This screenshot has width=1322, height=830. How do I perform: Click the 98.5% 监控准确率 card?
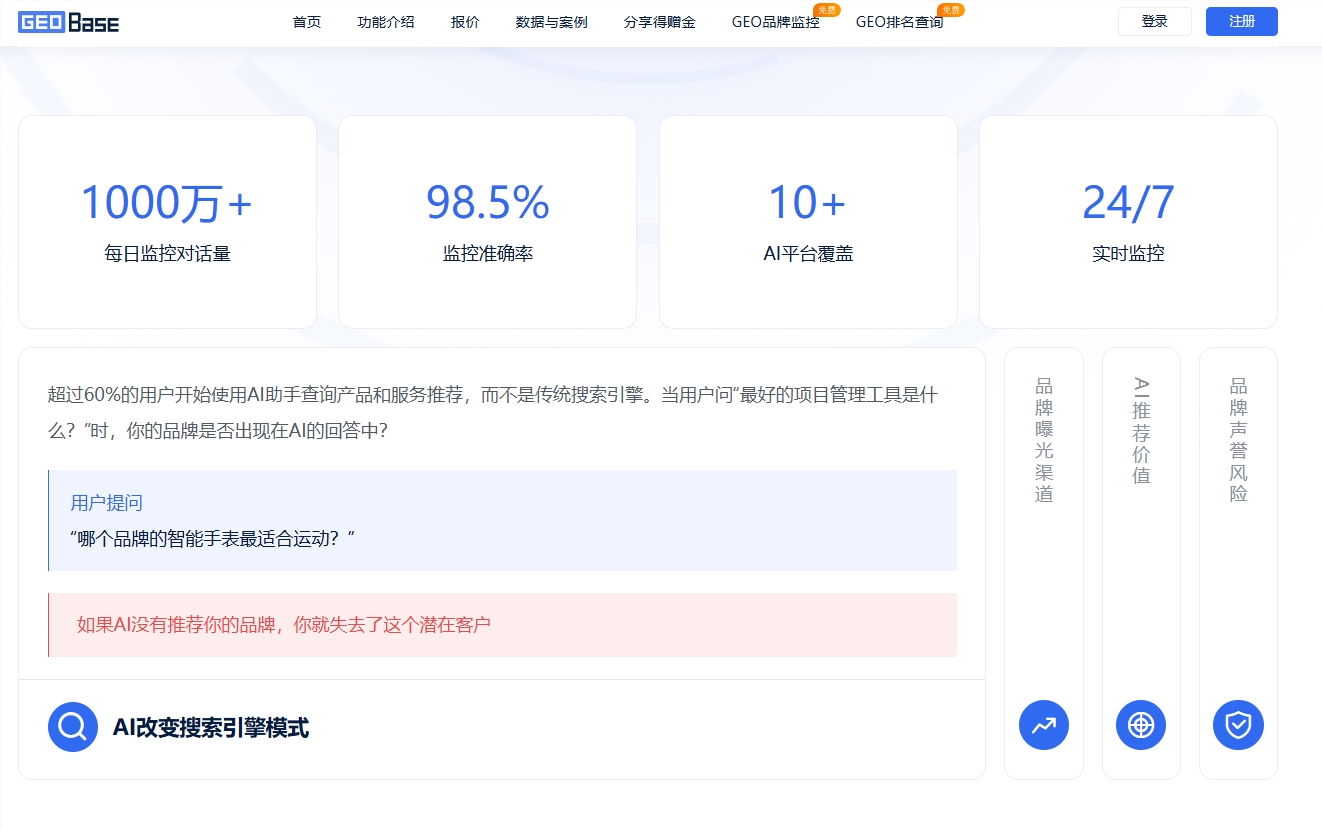[x=487, y=221]
